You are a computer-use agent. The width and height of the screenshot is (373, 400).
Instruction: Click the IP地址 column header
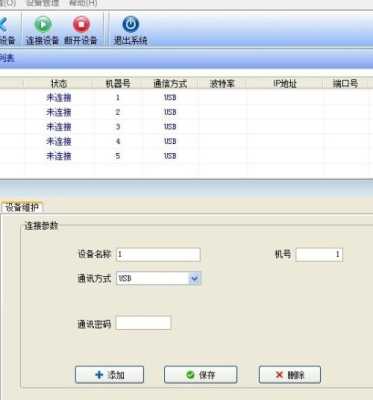click(x=284, y=83)
